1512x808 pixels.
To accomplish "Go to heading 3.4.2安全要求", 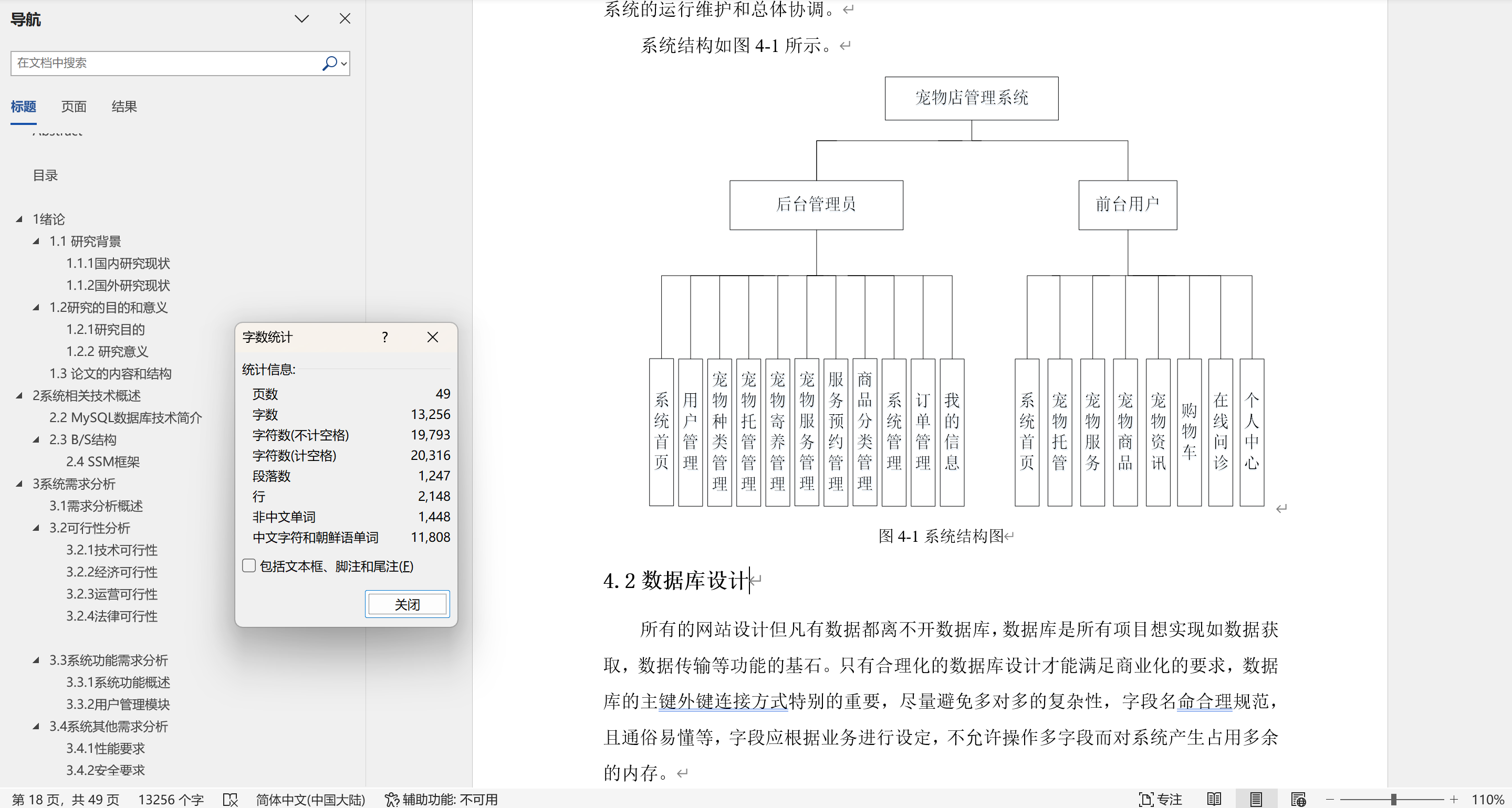I will (x=105, y=770).
